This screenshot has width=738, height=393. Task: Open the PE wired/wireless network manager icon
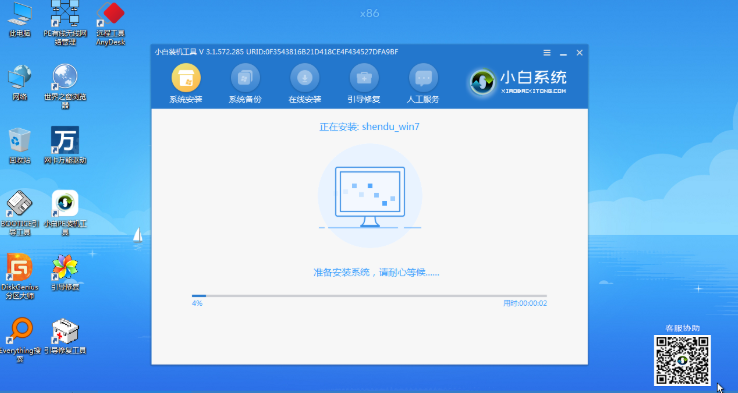tap(65, 23)
